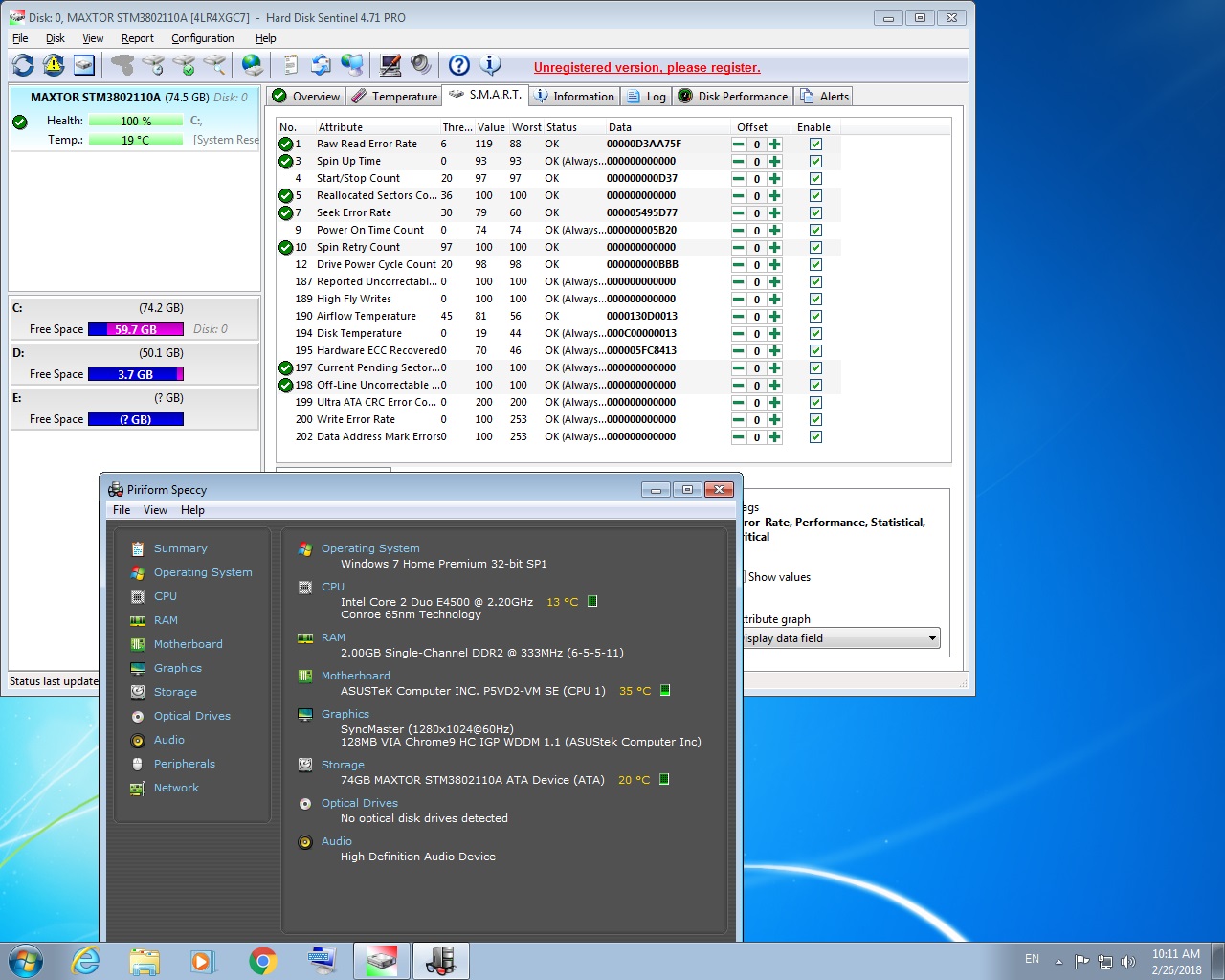The image size is (1225, 980).
Task: Click the refresh disk information toolbar icon
Action: point(23,65)
